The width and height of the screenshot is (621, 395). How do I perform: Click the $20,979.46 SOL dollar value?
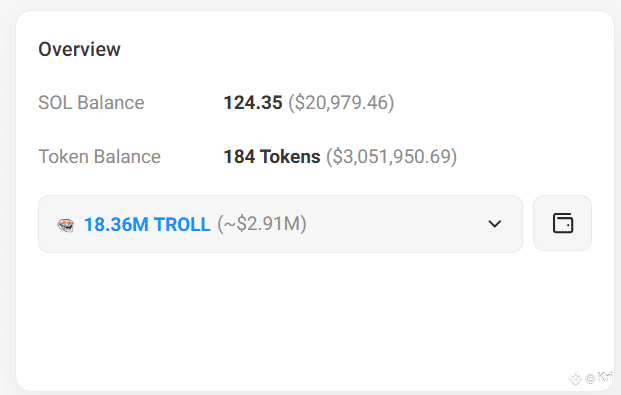point(341,103)
